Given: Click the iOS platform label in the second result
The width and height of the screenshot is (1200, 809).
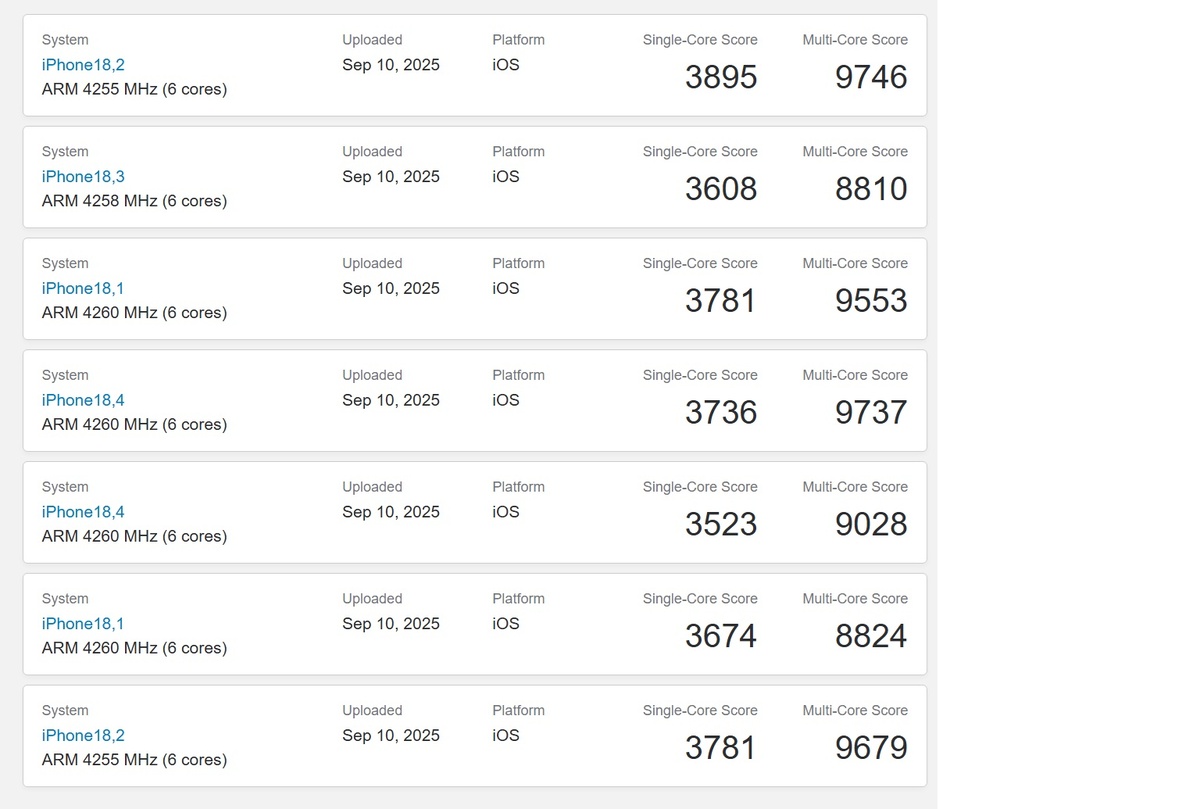Looking at the screenshot, I should click(506, 176).
